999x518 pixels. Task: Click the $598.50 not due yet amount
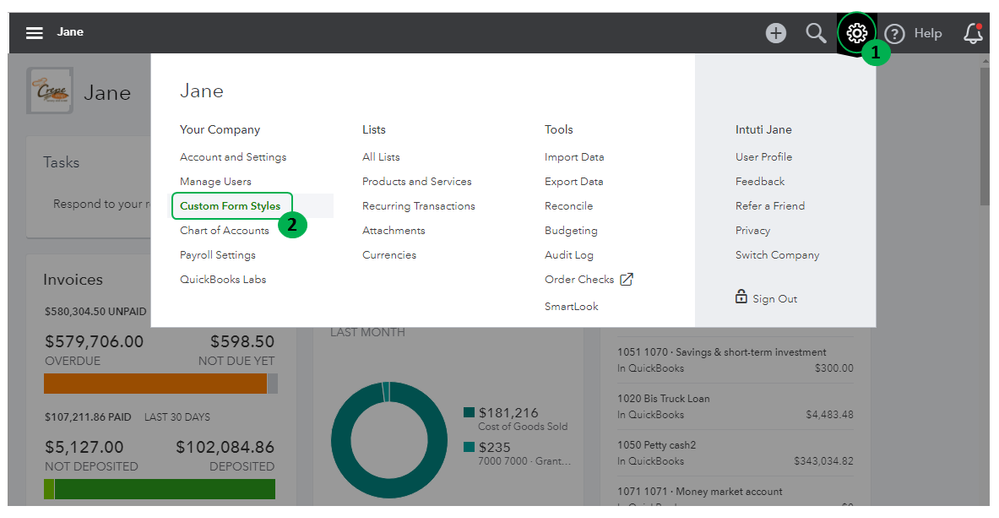point(242,342)
